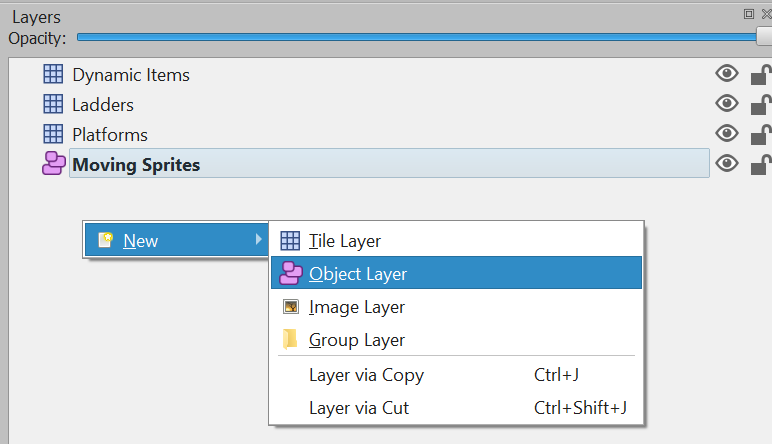Hide the Platforms layer

727,133
